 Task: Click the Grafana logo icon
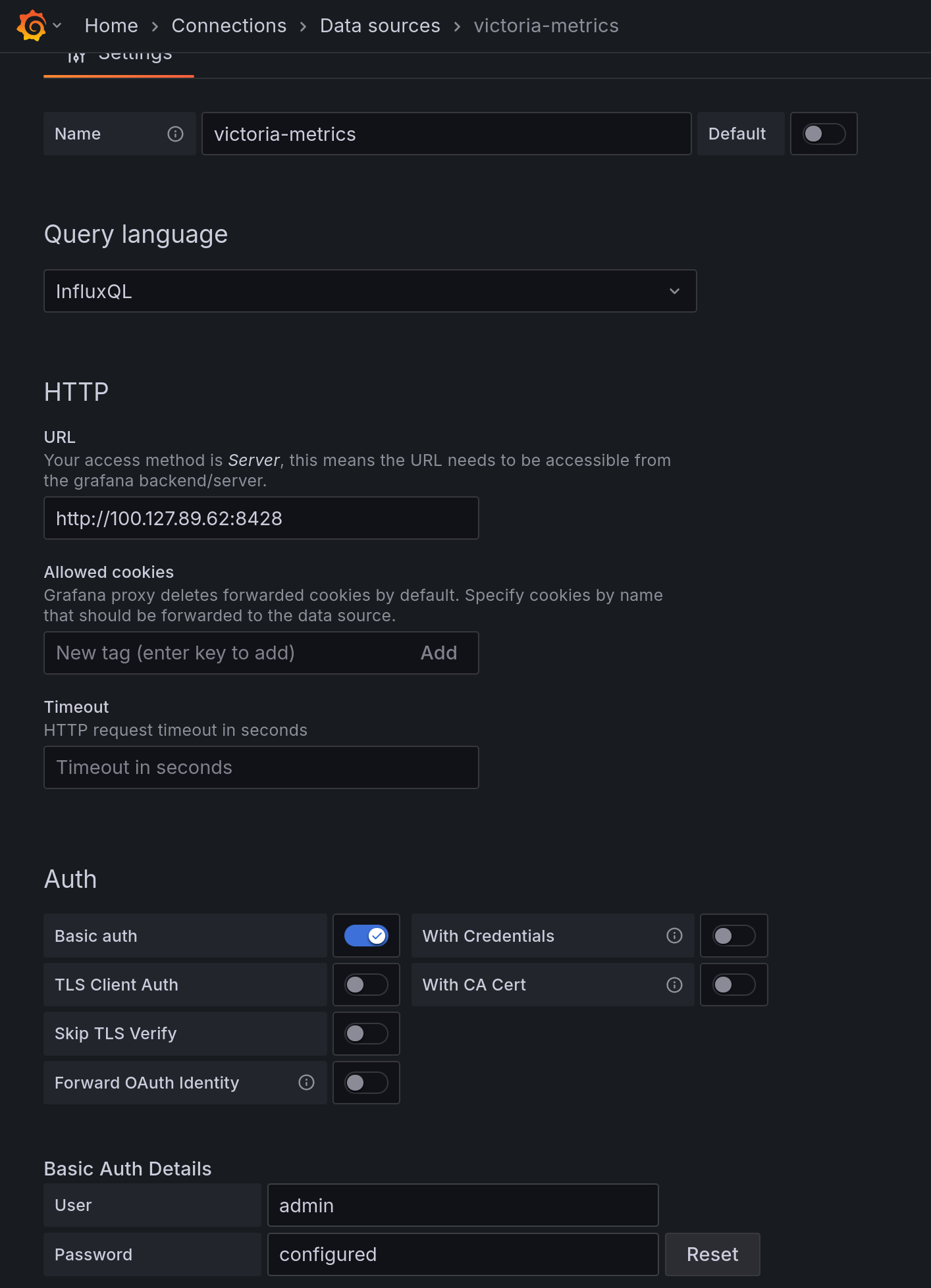click(x=31, y=26)
